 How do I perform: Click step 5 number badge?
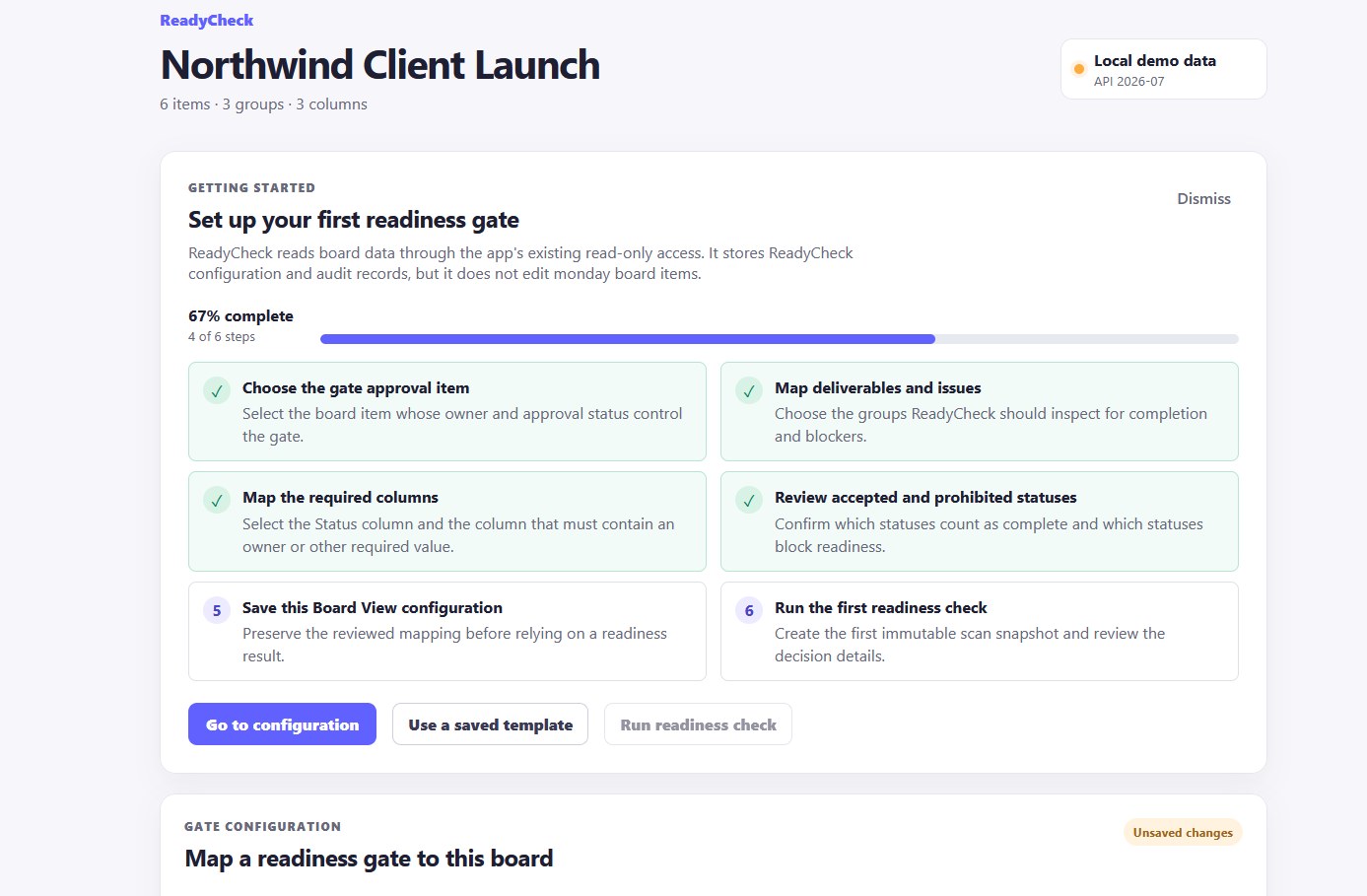point(217,610)
